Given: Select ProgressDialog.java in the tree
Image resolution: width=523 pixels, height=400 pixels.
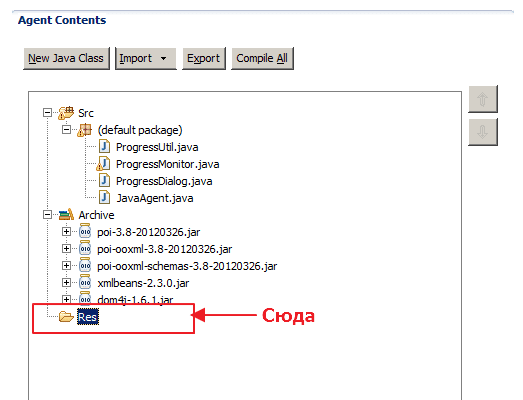Looking at the screenshot, I should (x=164, y=181).
